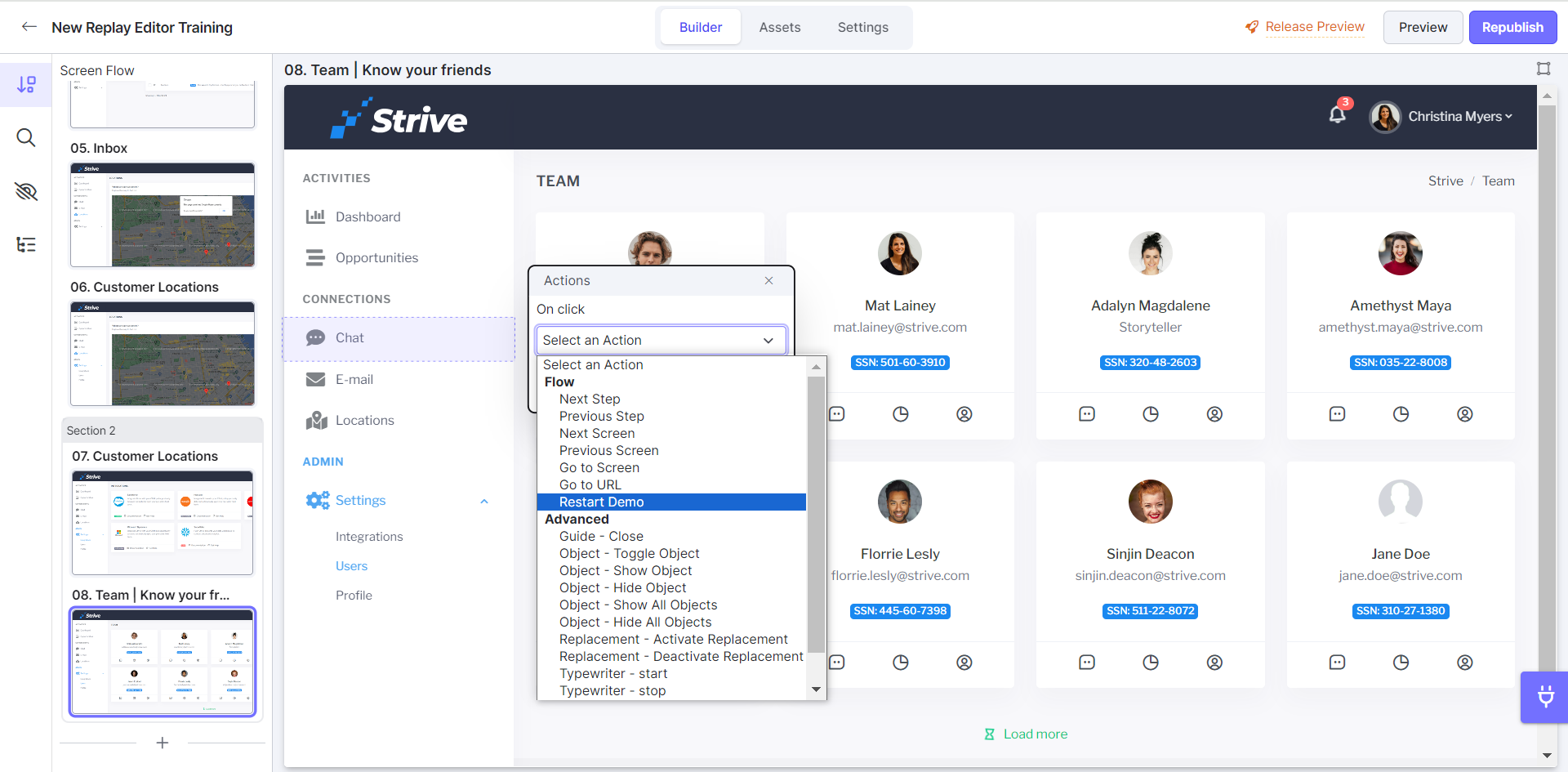
Task: Select the 05. Inbox screen thumbnail
Action: [163, 215]
